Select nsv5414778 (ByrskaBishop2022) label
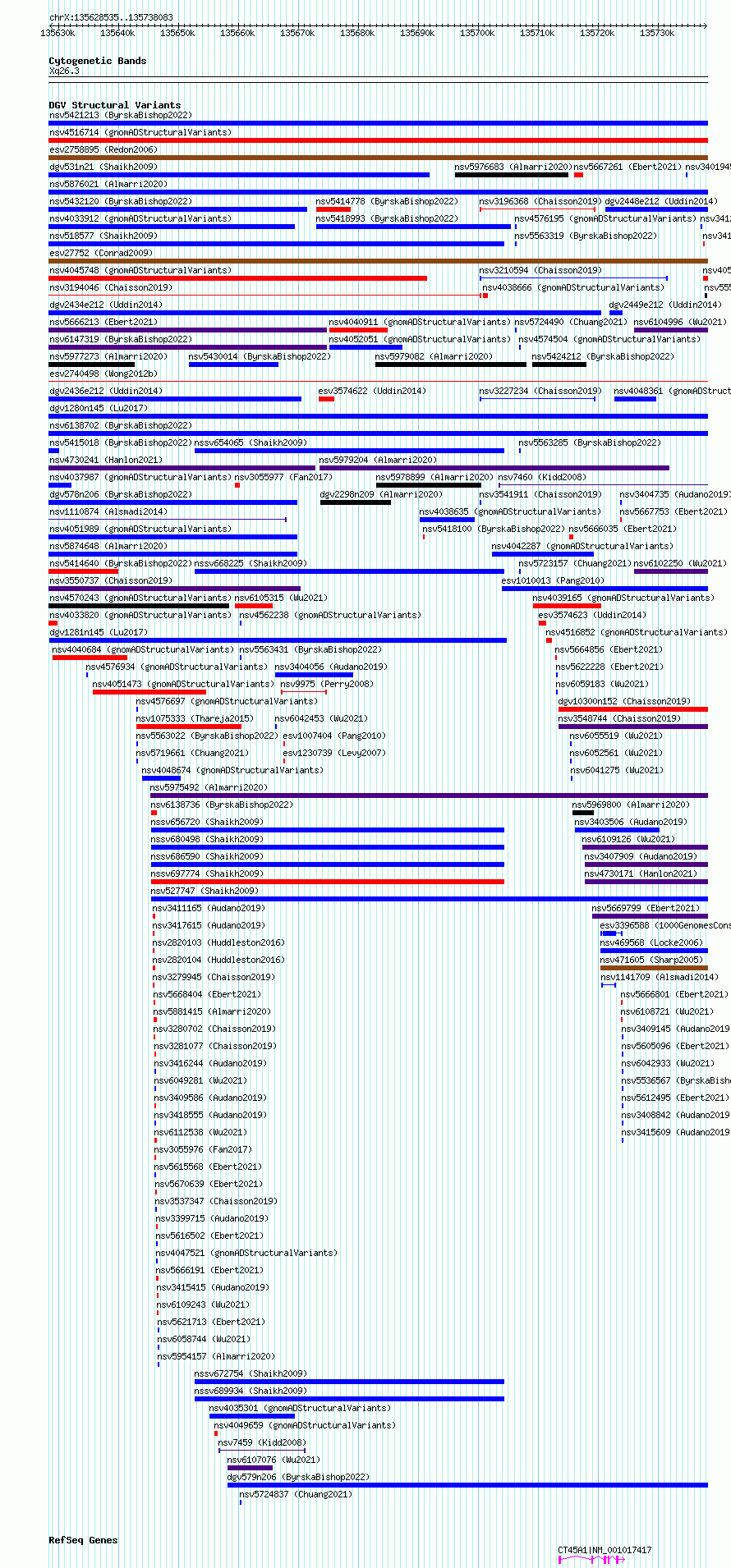The image size is (731, 1568). click(387, 201)
